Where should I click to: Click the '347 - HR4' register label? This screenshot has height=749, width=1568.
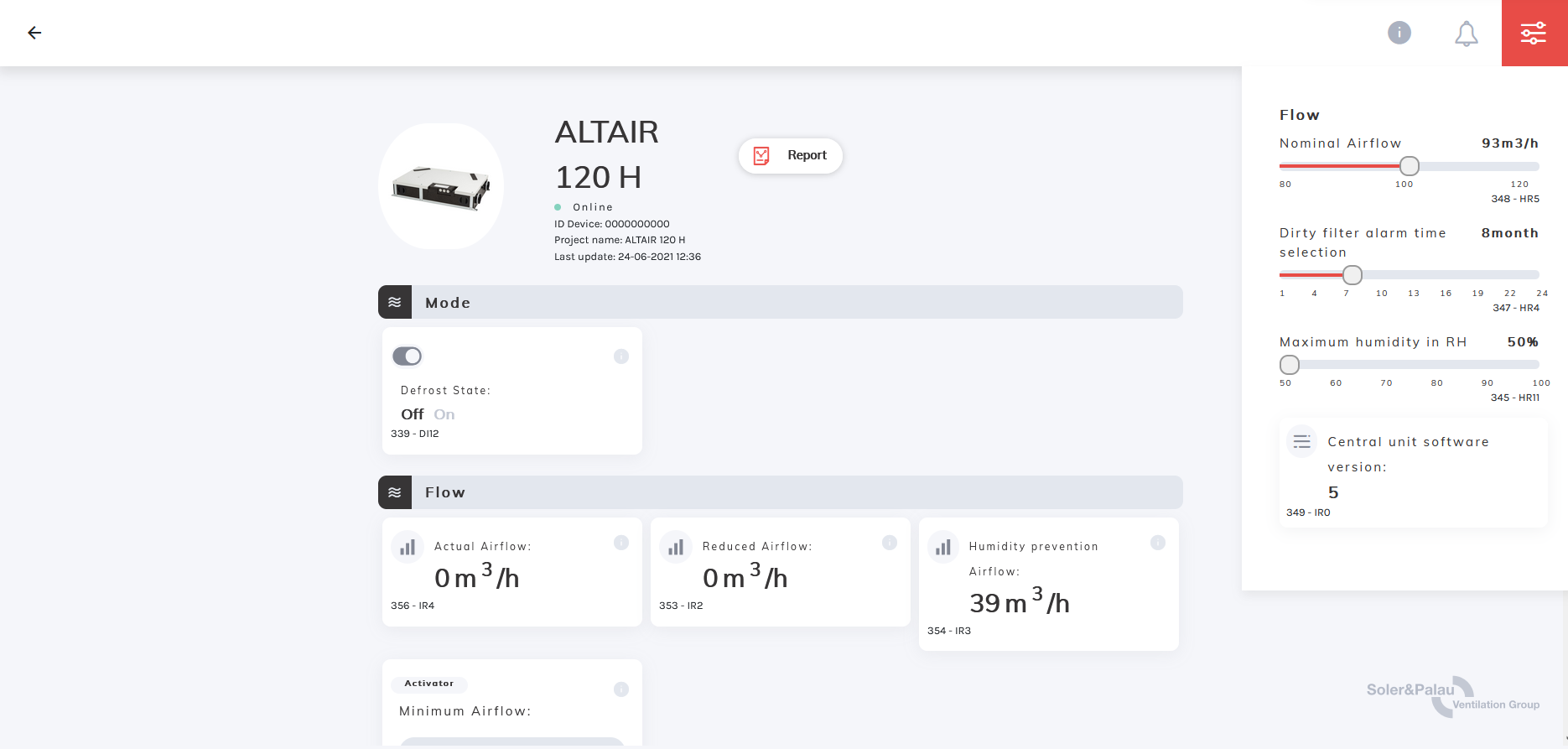pos(1516,308)
